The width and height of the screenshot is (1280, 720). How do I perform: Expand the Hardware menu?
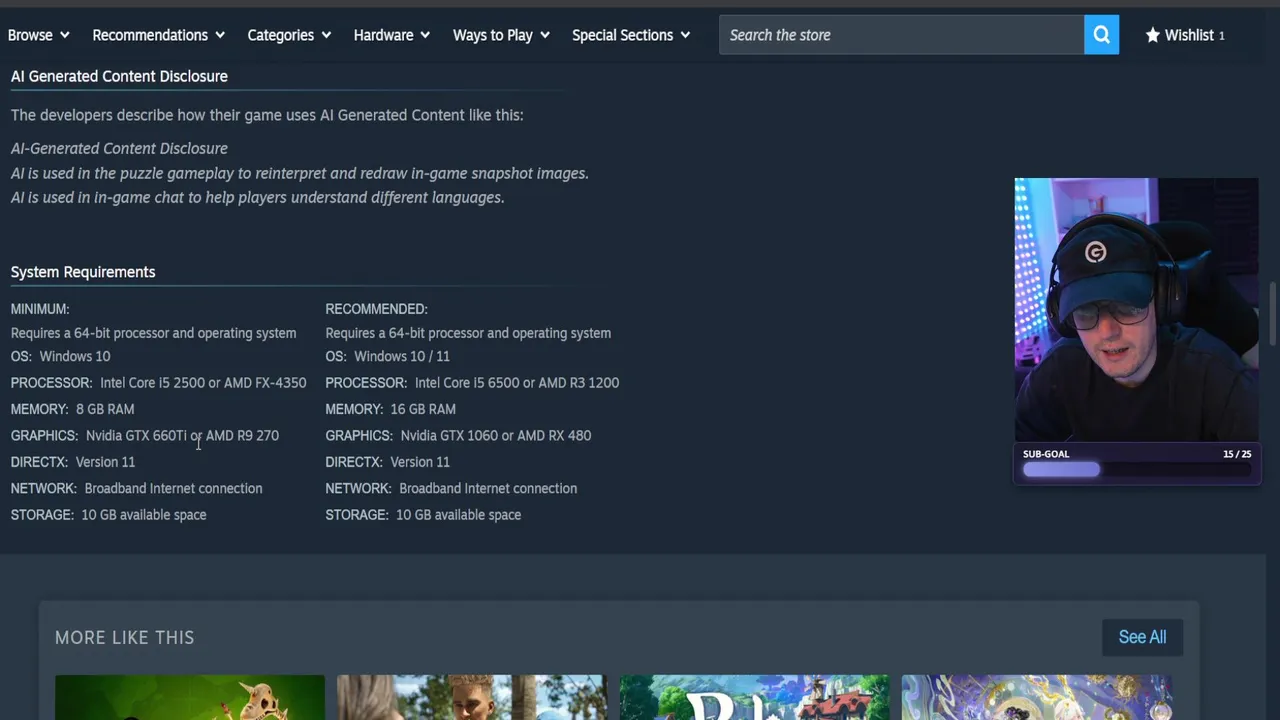pos(391,35)
